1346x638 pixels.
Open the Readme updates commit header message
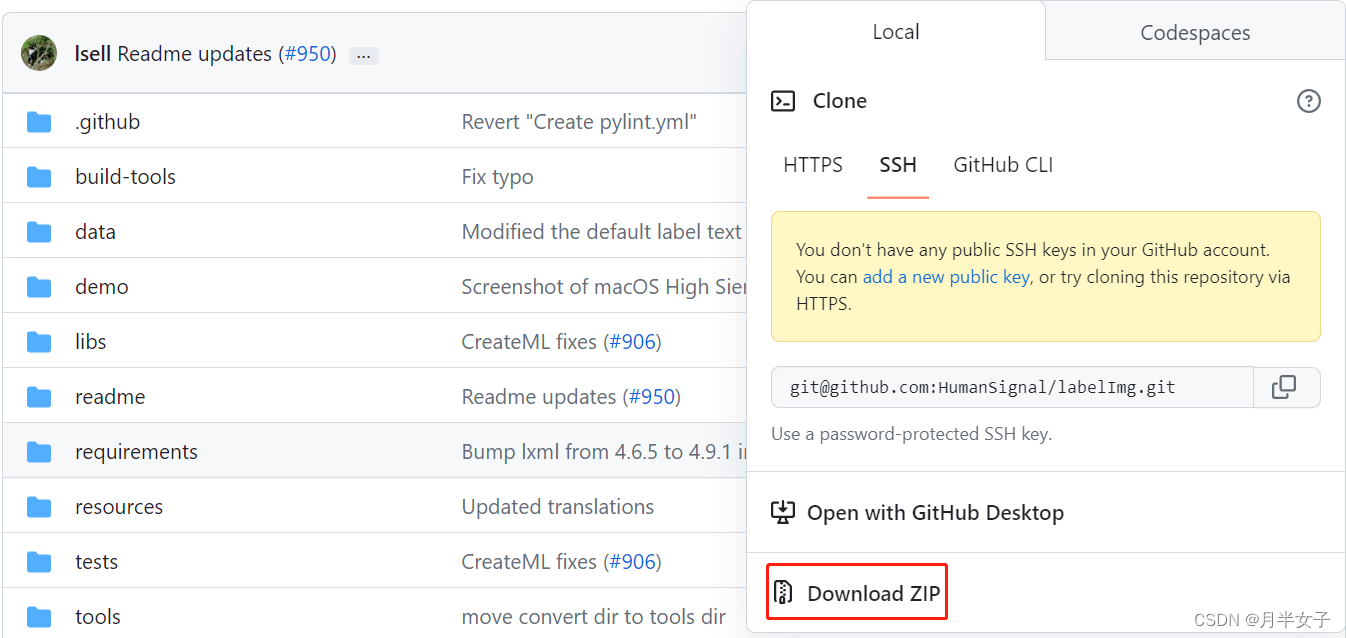tap(195, 54)
